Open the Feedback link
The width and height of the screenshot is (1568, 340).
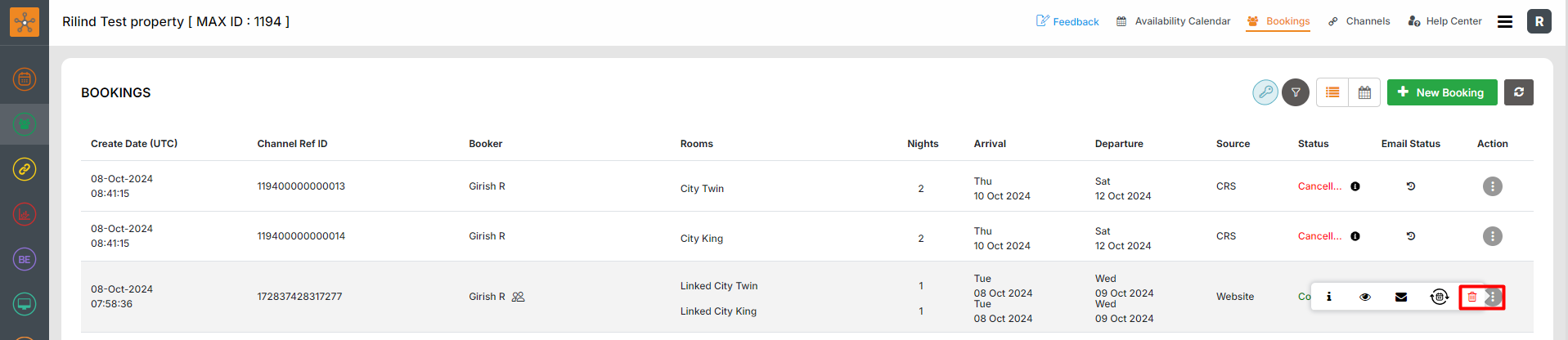(x=1067, y=21)
